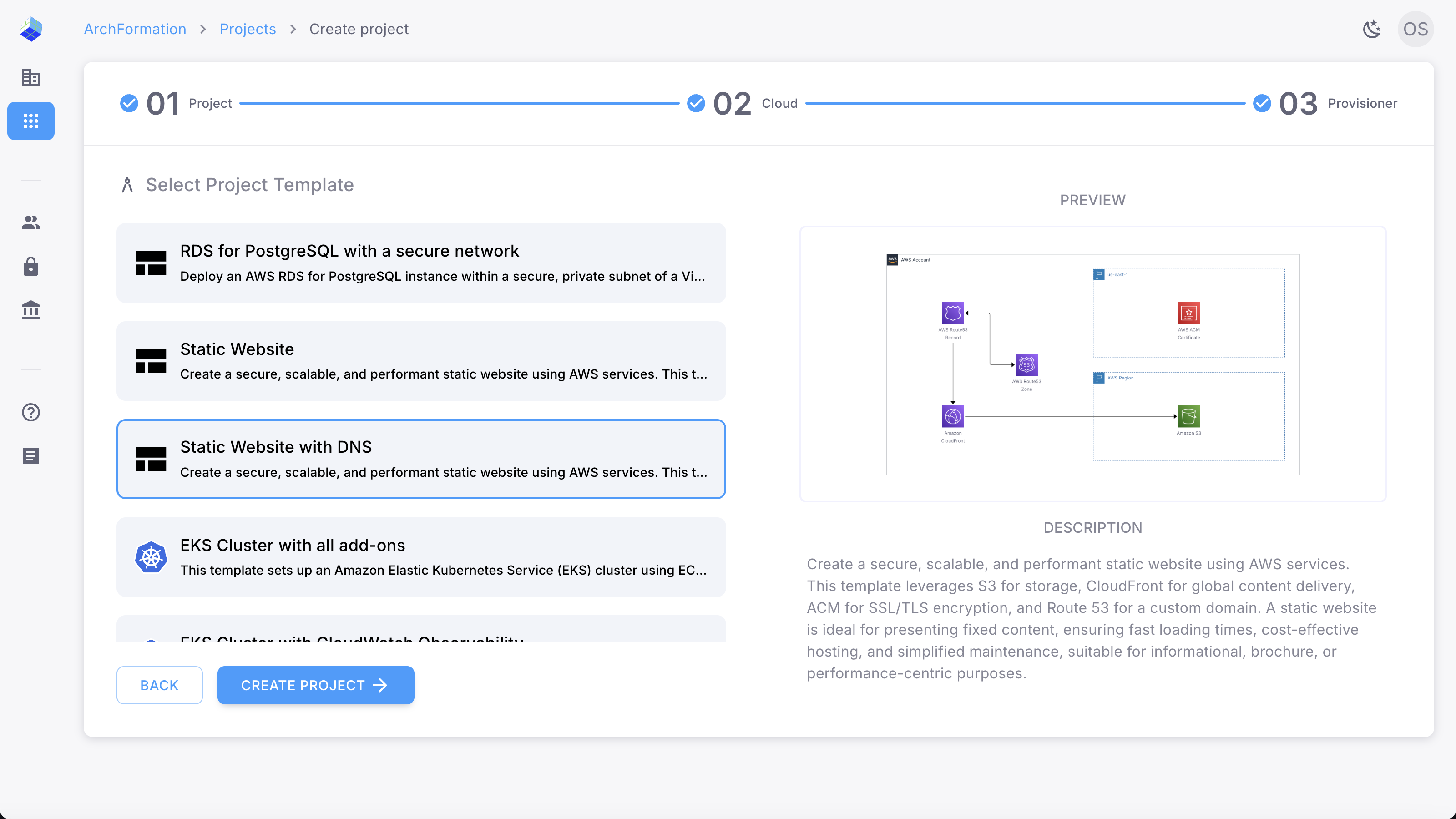Viewport: 1456px width, 819px height.
Task: Open the help question mark icon
Action: [30, 412]
